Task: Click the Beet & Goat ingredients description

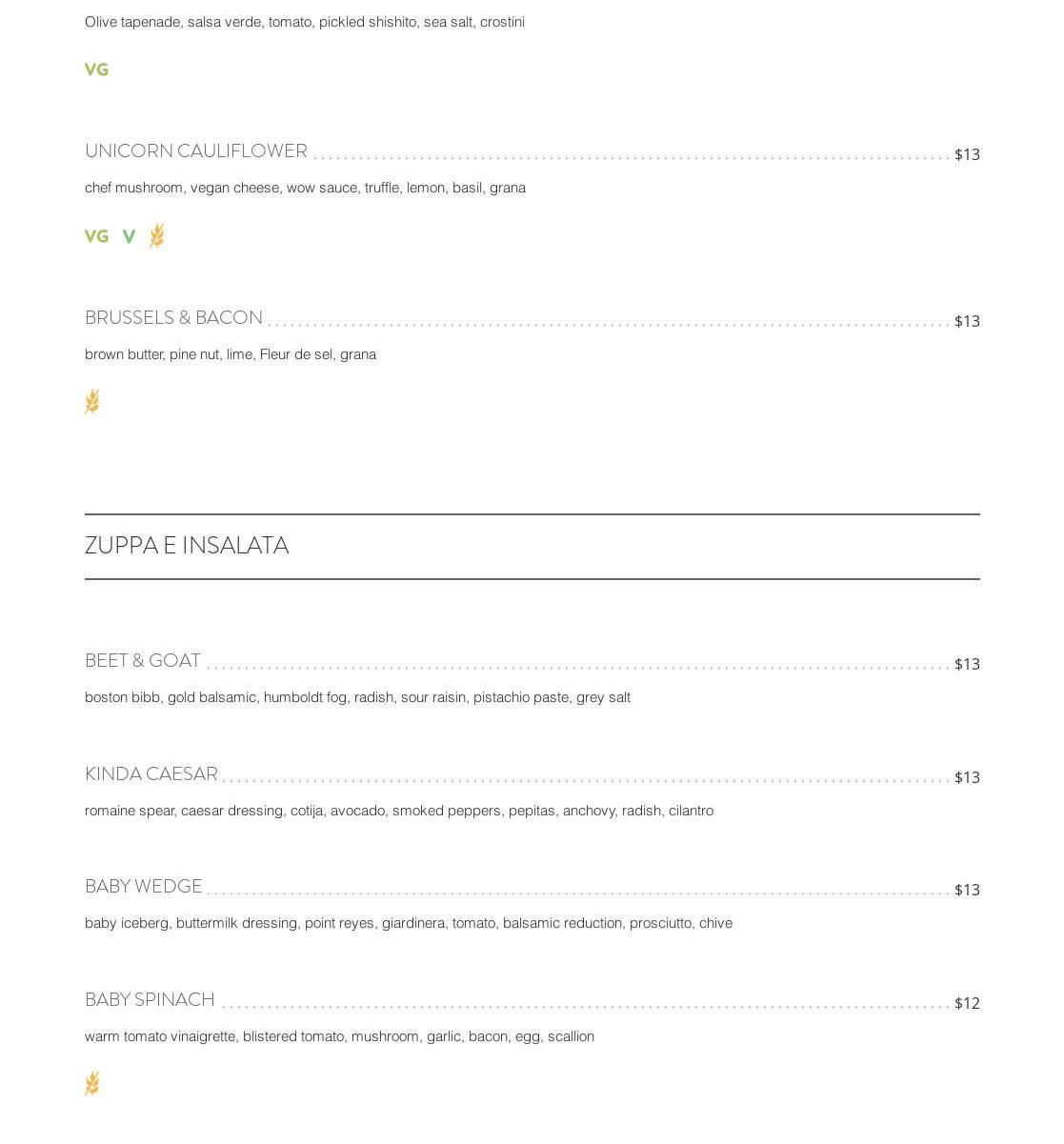Action: click(x=357, y=697)
